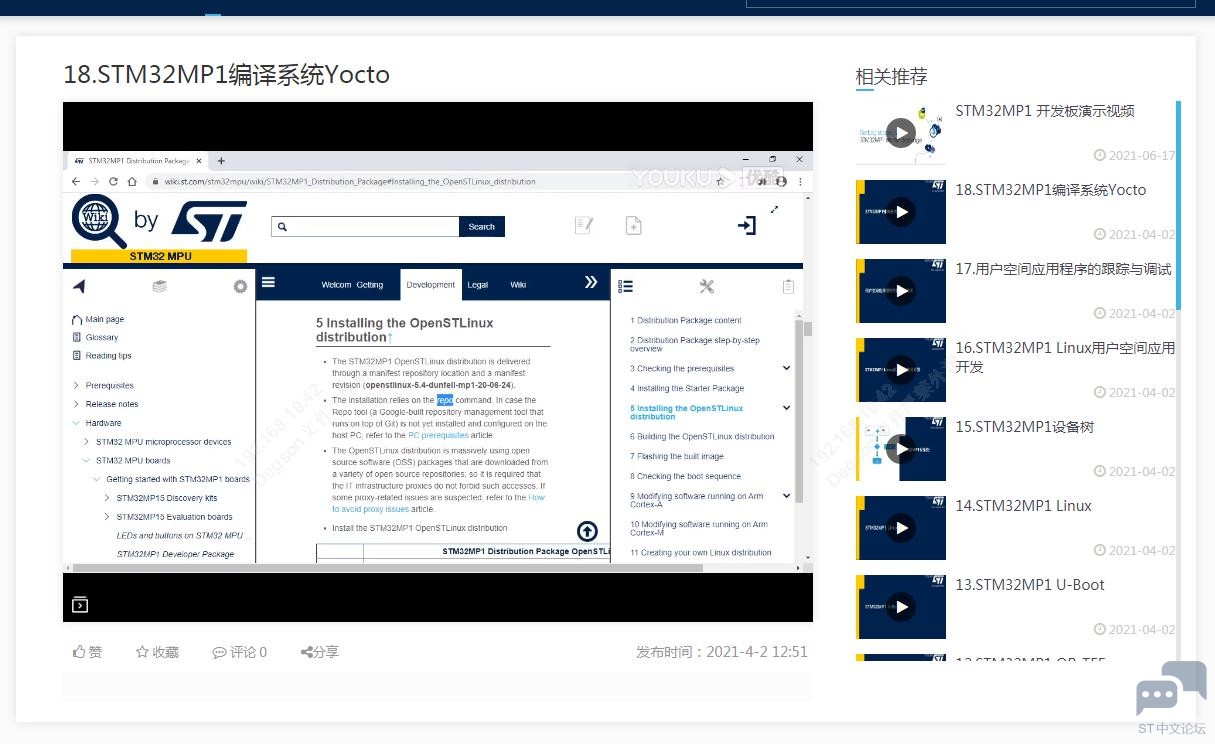1215x744 pixels.
Task: Play the STM32MP1 开发板演示视频 thumbnail
Action: (901, 132)
